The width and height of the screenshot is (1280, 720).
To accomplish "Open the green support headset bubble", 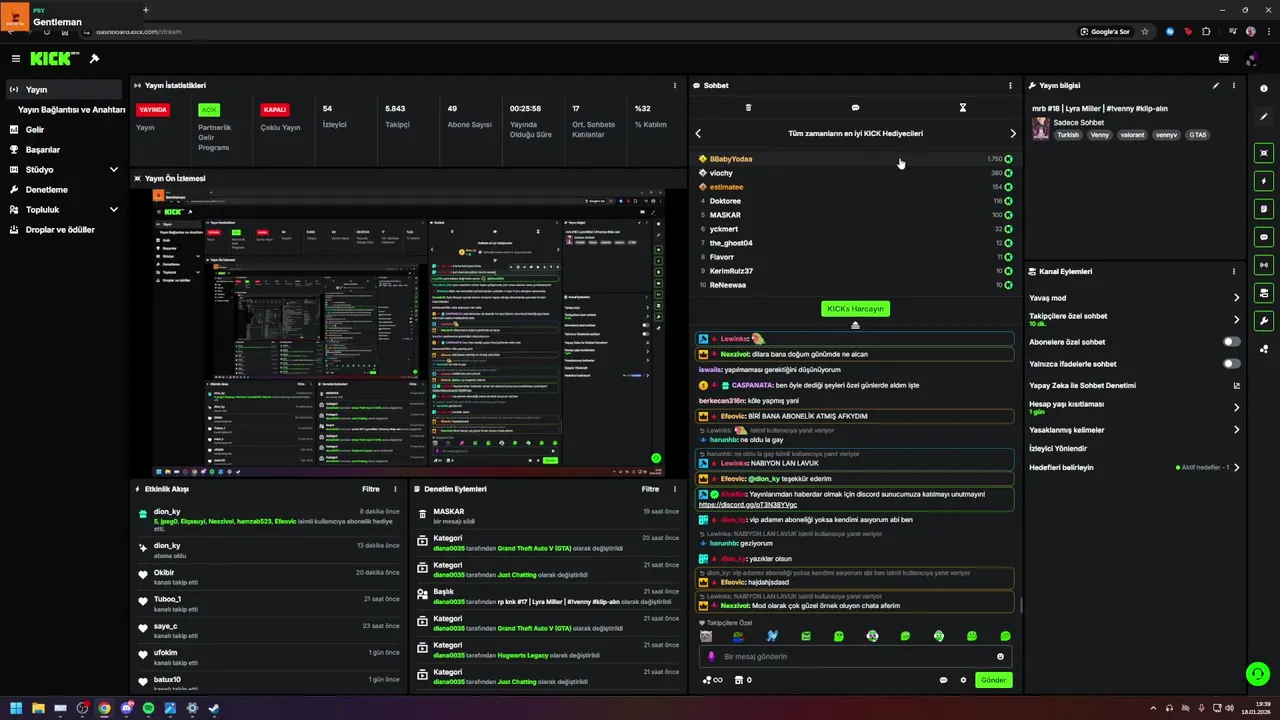I will click(1258, 674).
